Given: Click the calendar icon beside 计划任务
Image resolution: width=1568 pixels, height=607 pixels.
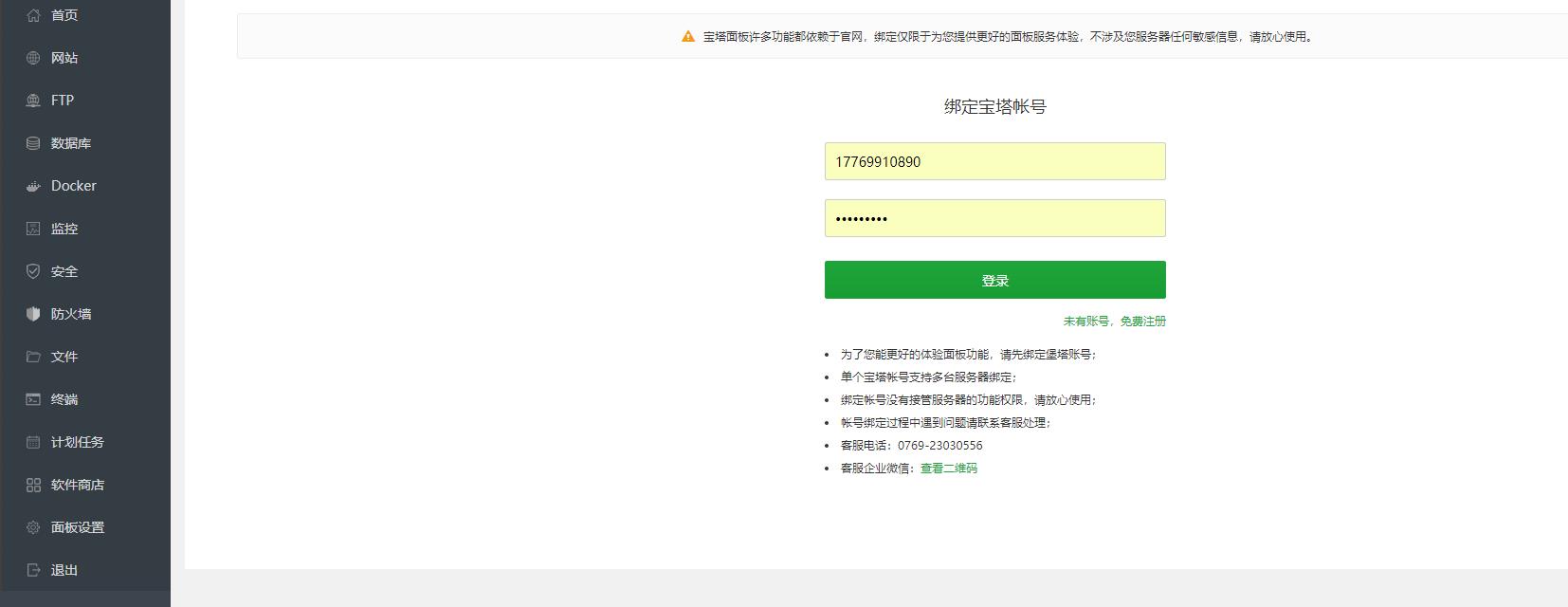Looking at the screenshot, I should [33, 442].
